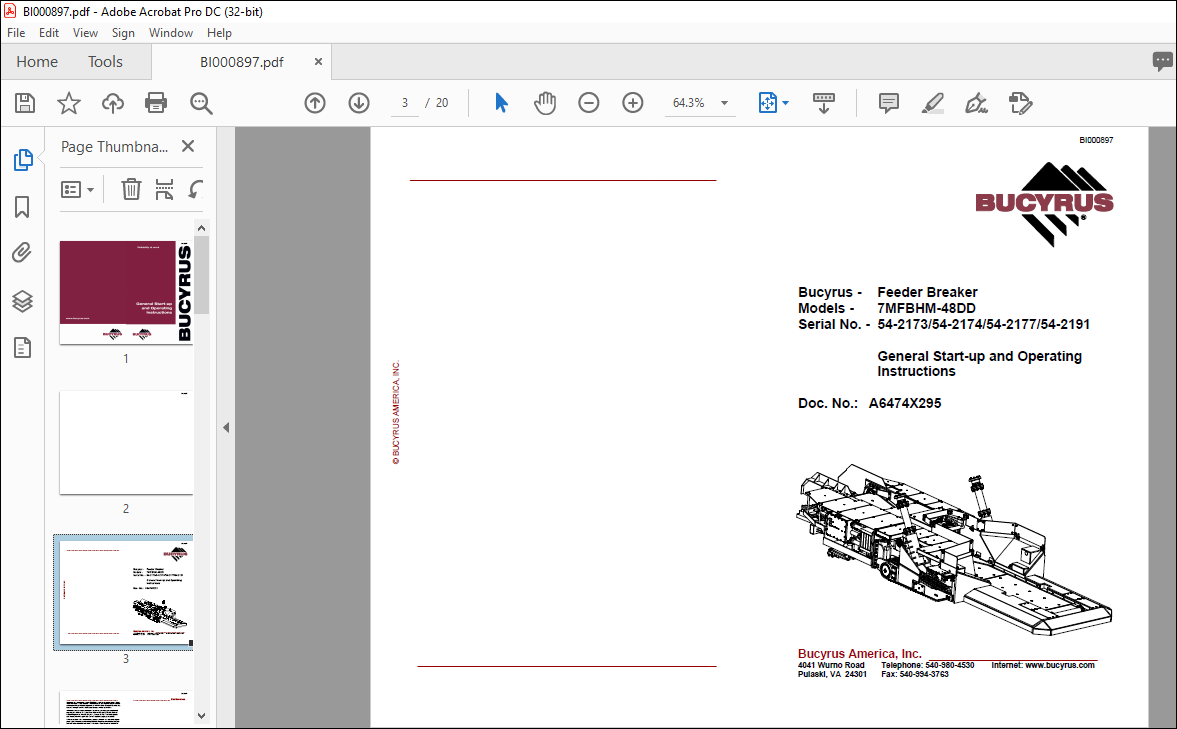Open the Edit menu

49,33
